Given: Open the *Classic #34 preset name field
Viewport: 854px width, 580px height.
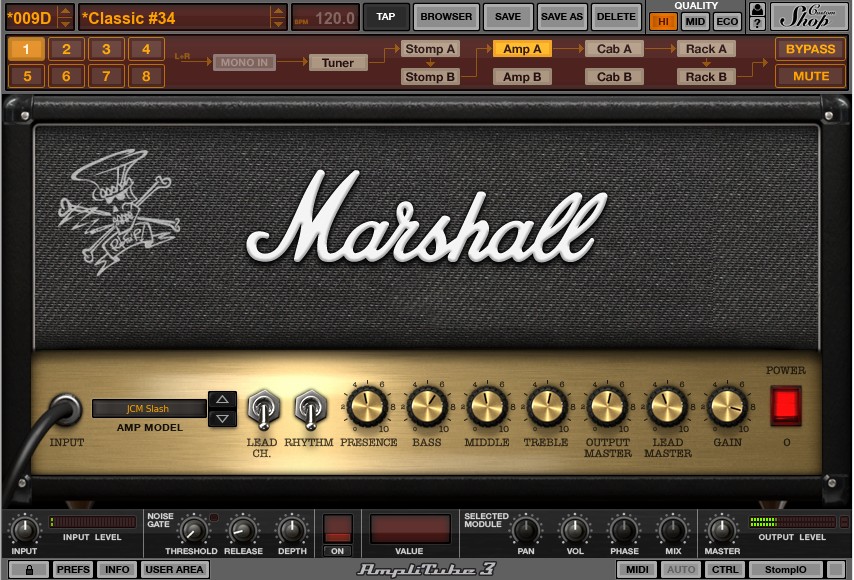Looking at the screenshot, I should [175, 18].
